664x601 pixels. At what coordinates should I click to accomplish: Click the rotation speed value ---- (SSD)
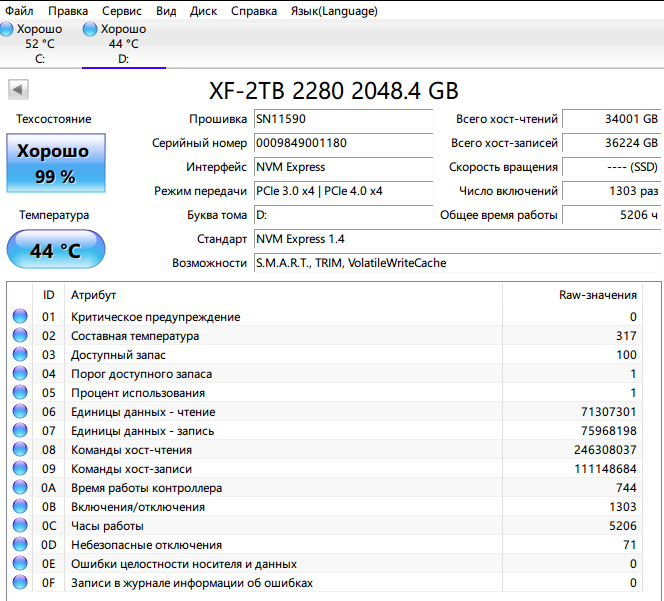click(611, 167)
